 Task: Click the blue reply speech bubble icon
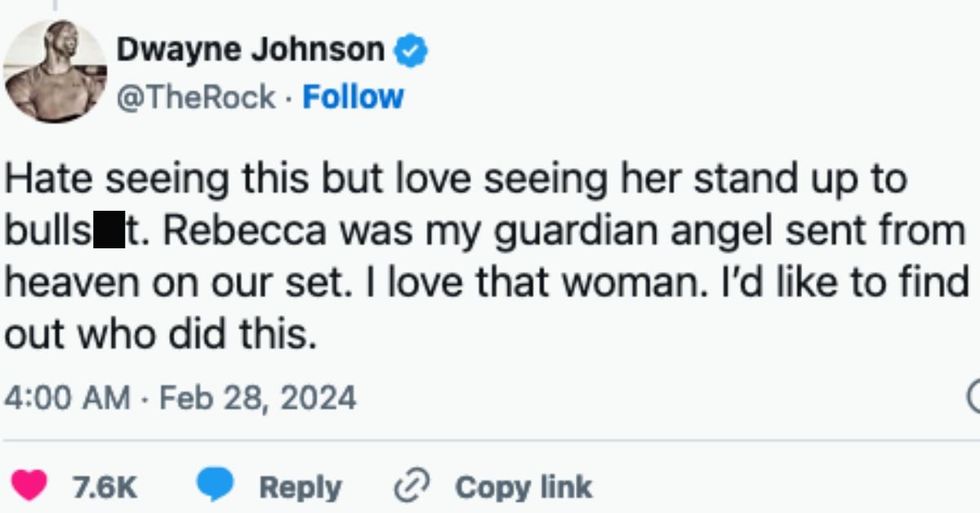(x=214, y=487)
